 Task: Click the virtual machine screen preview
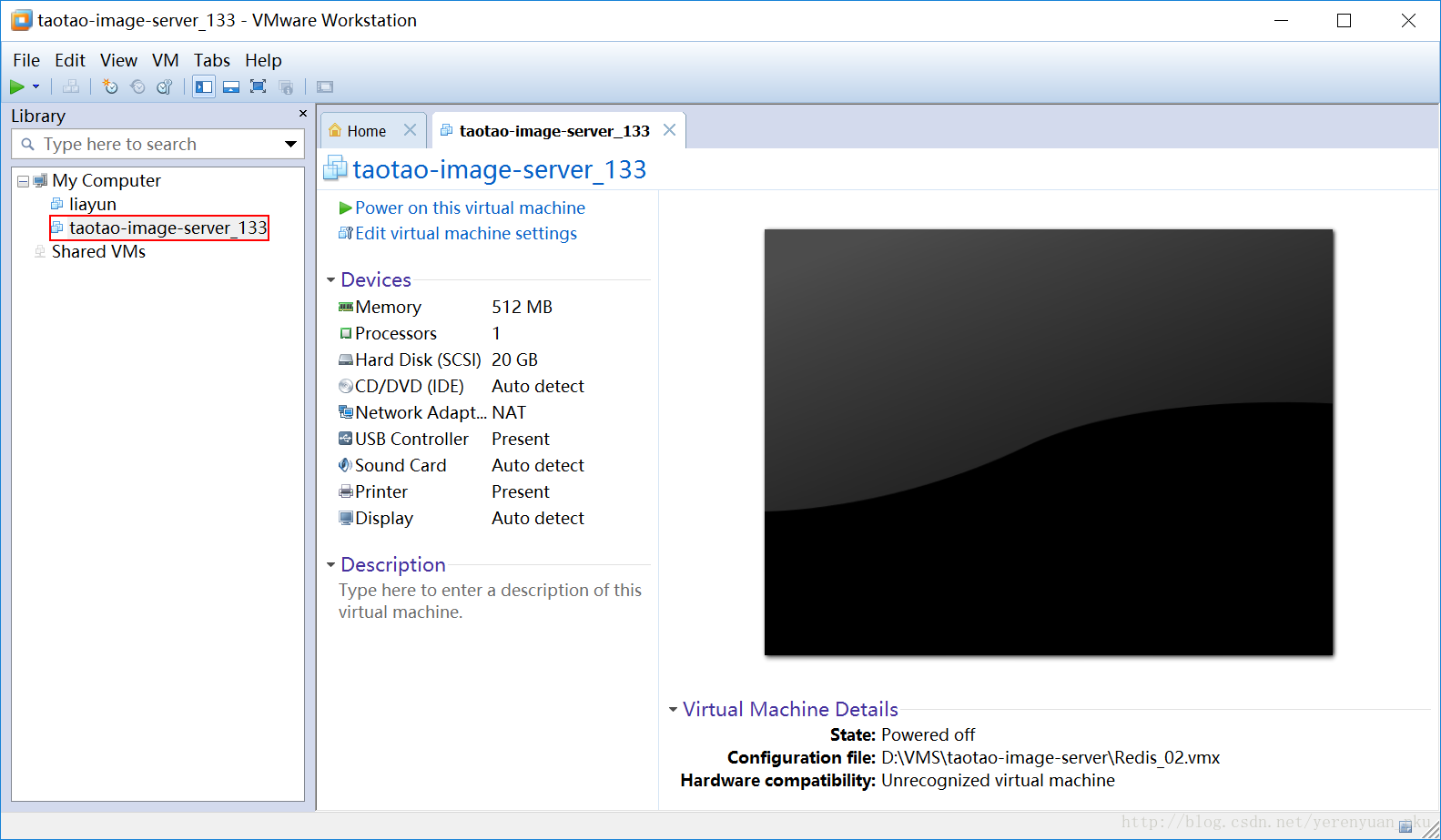(1048, 441)
